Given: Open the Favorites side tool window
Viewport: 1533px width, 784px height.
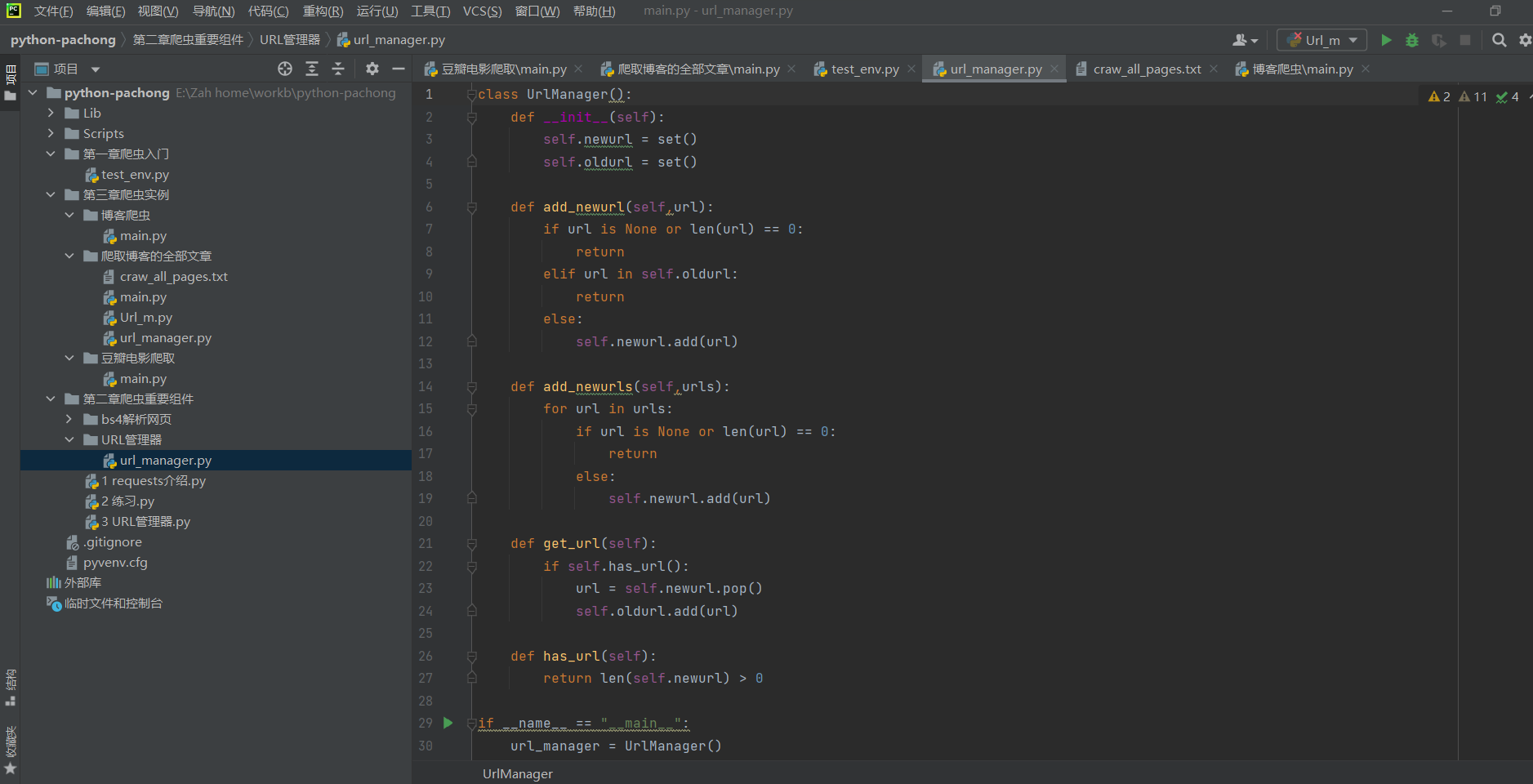Looking at the screenshot, I should [11, 750].
